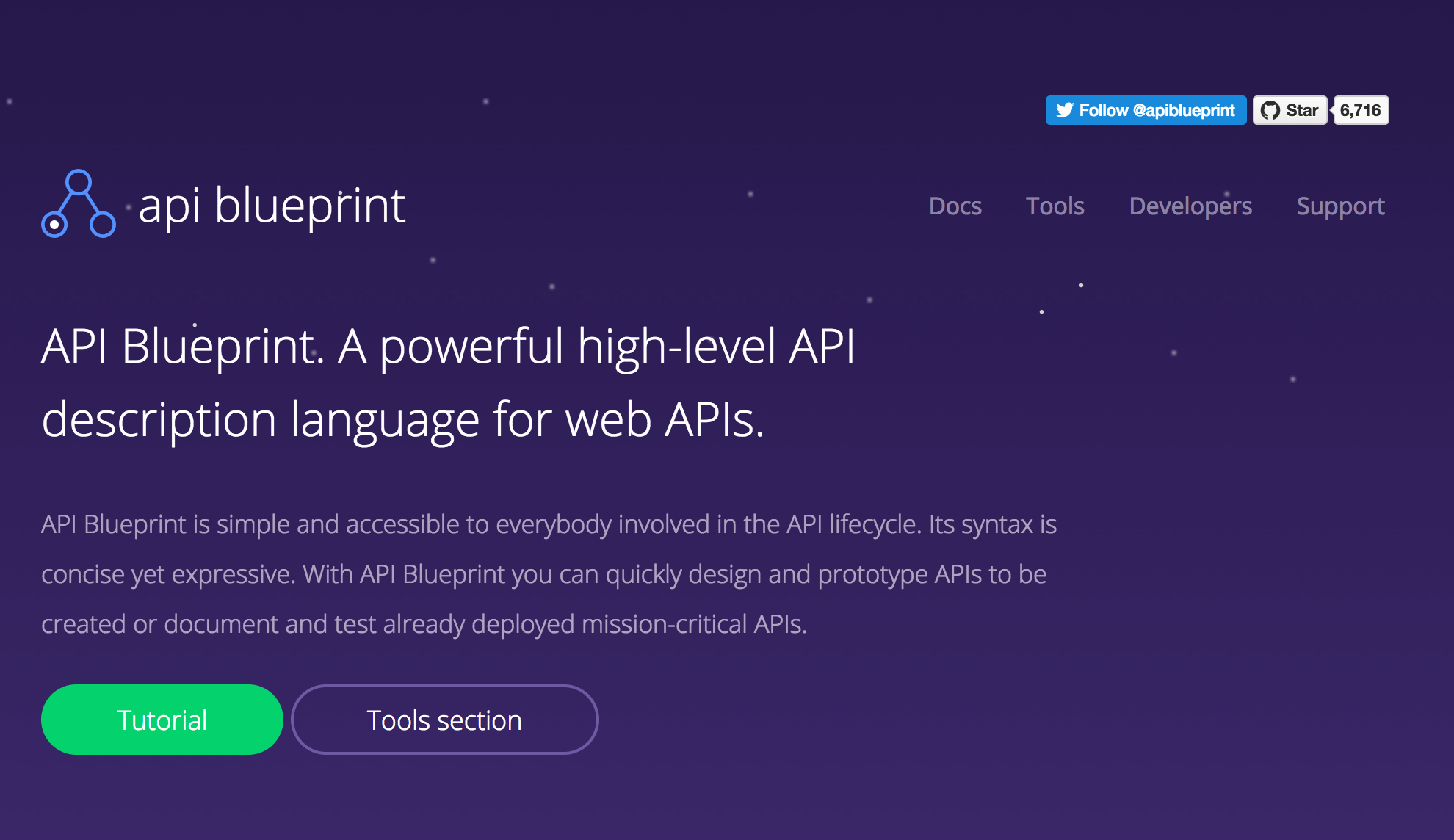
Task: Click the GitHub octocat icon
Action: pos(1270,110)
